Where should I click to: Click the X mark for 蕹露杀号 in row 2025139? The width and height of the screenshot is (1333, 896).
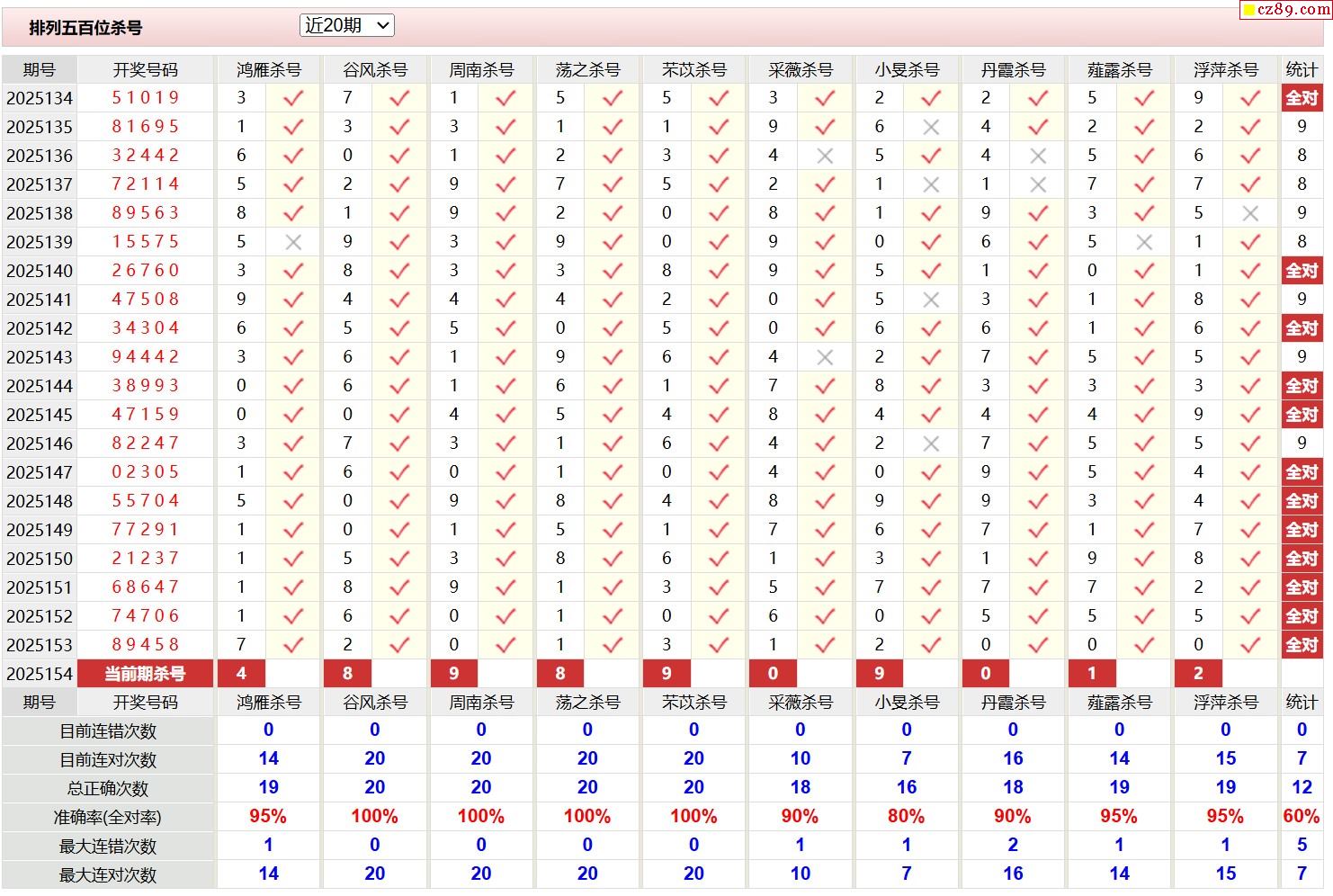[1144, 242]
